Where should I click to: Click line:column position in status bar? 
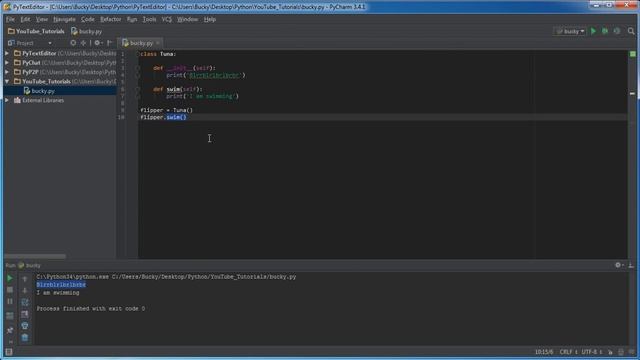click(x=544, y=352)
